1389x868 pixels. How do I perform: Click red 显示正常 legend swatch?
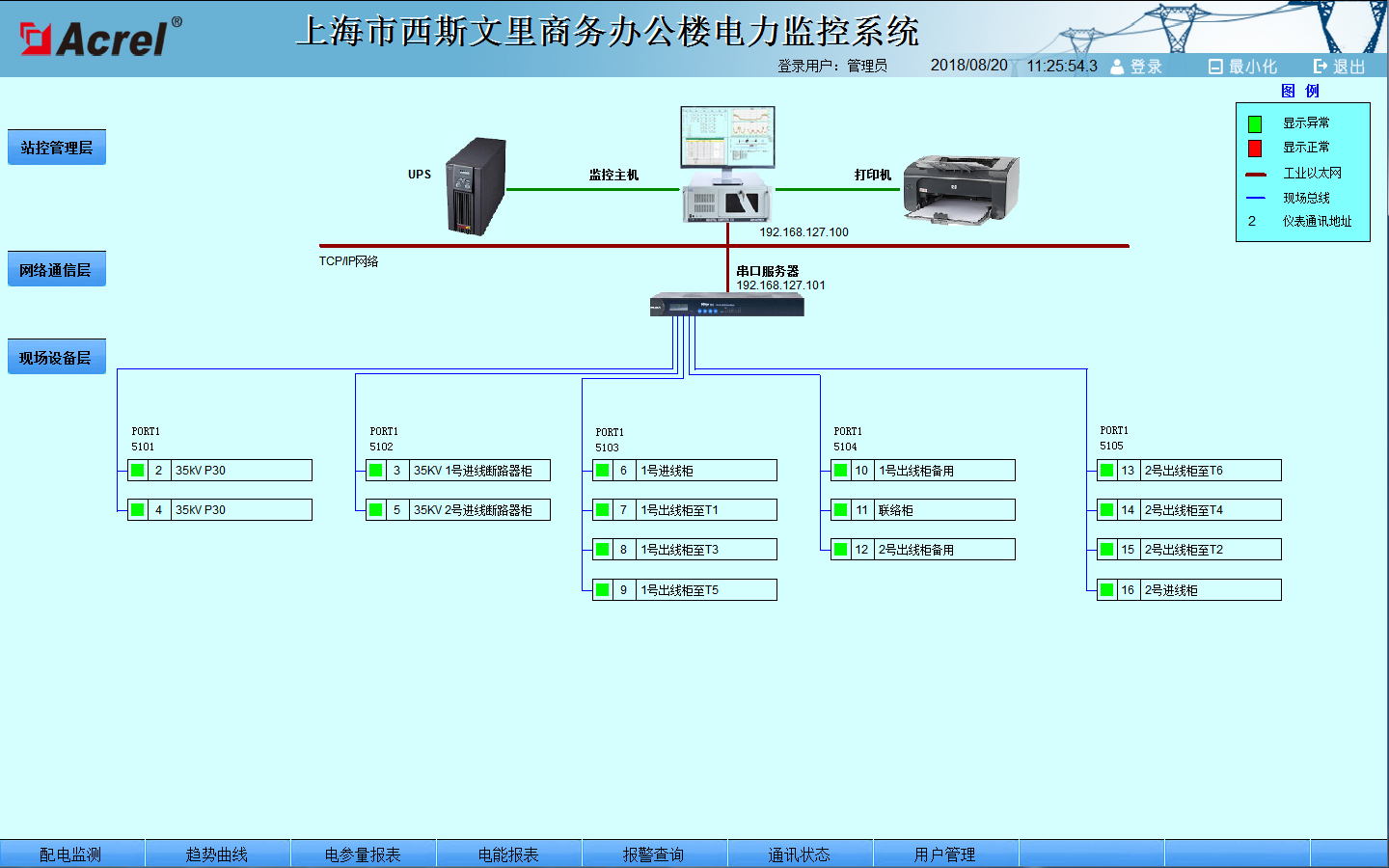point(1255,149)
